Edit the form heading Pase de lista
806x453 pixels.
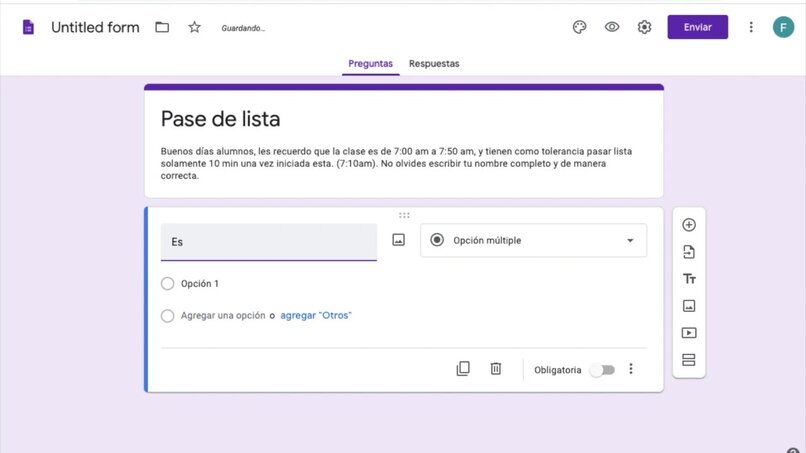coord(221,119)
